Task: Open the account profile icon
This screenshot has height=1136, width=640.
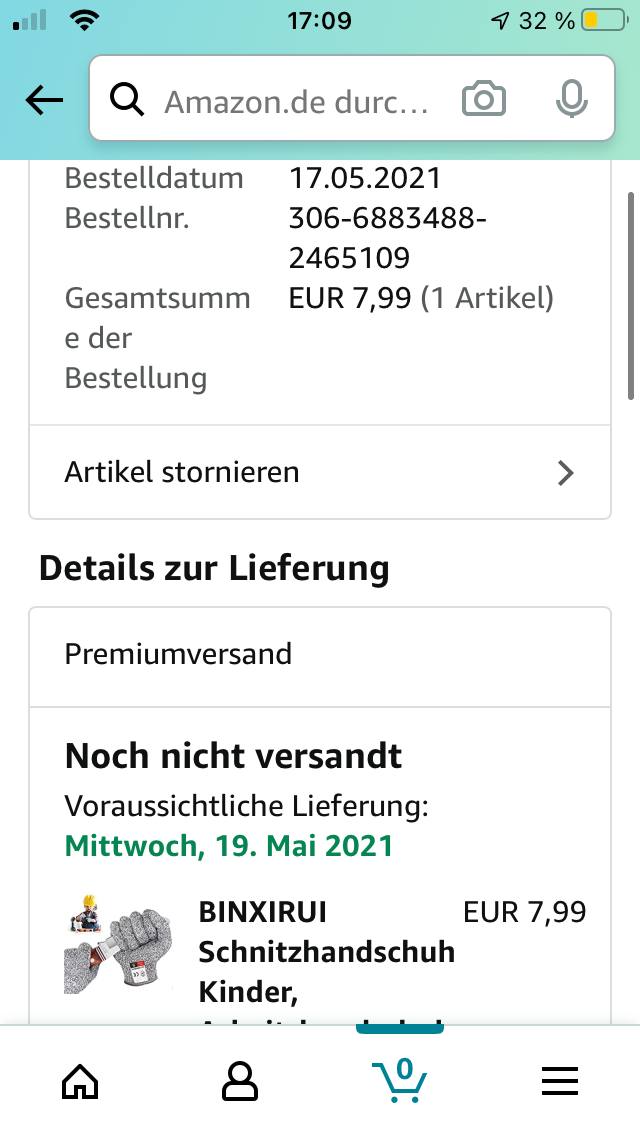Action: pos(240,1081)
